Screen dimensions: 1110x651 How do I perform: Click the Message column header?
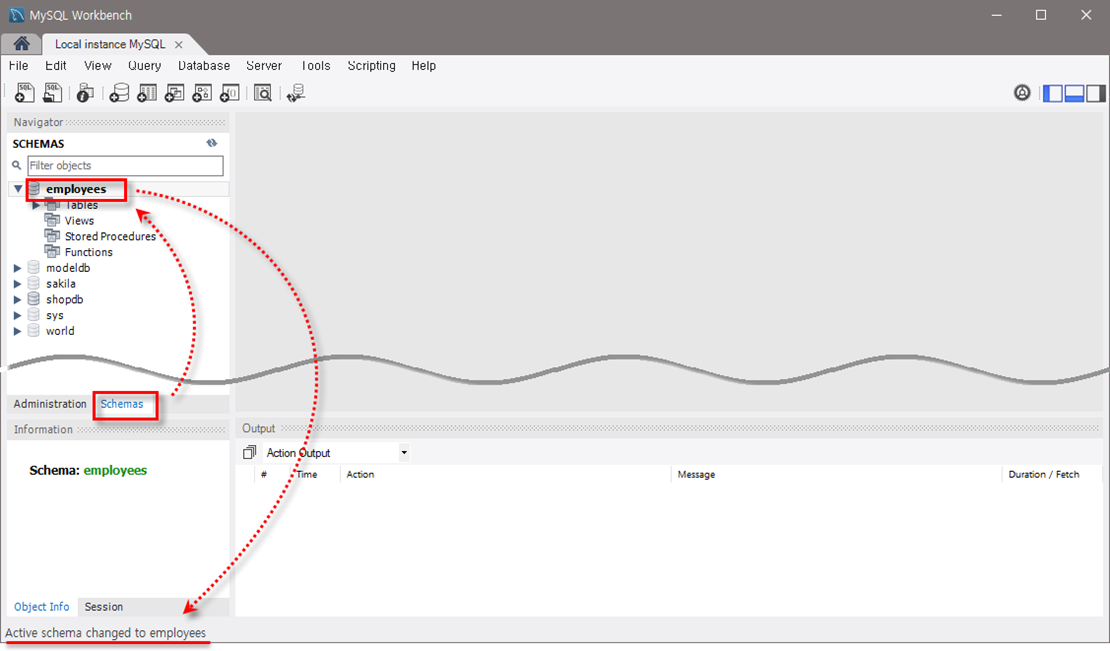[696, 475]
